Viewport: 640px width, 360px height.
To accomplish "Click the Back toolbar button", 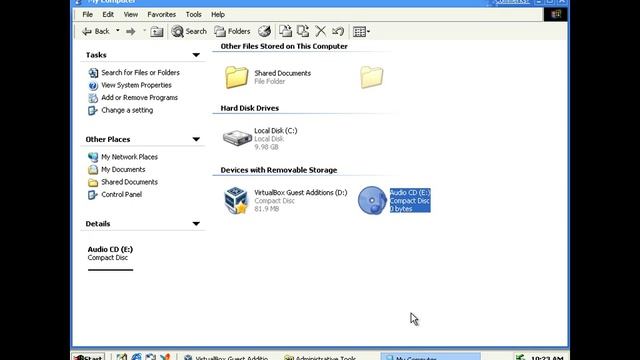I will pyautogui.click(x=96, y=31).
